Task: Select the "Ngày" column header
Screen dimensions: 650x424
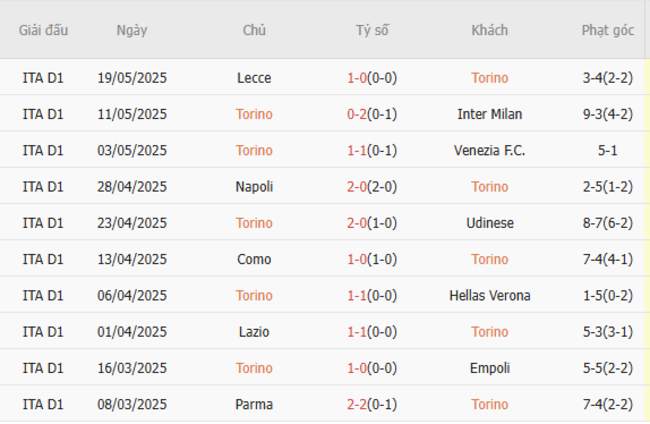Action: pos(132,30)
